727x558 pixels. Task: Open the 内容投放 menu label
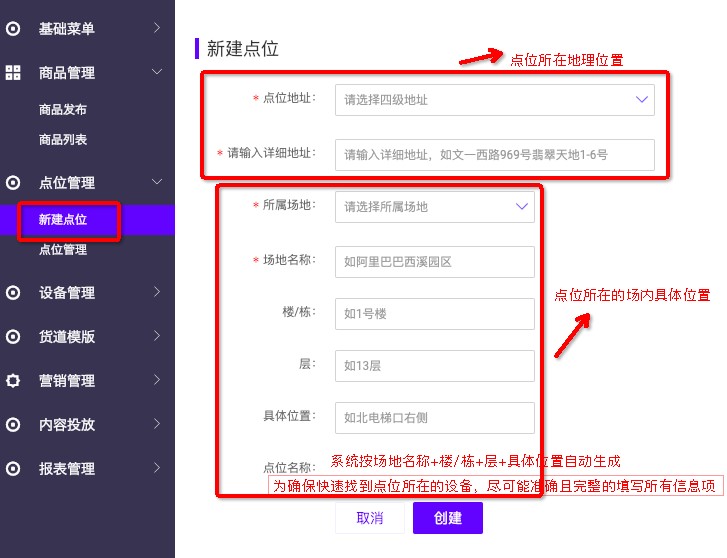coord(67,424)
